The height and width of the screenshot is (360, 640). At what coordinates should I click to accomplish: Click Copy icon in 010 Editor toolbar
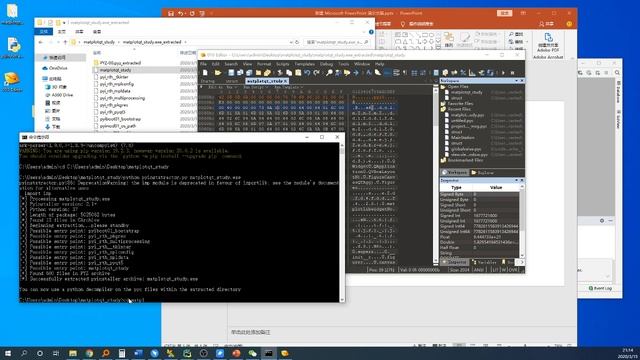pos(289,73)
